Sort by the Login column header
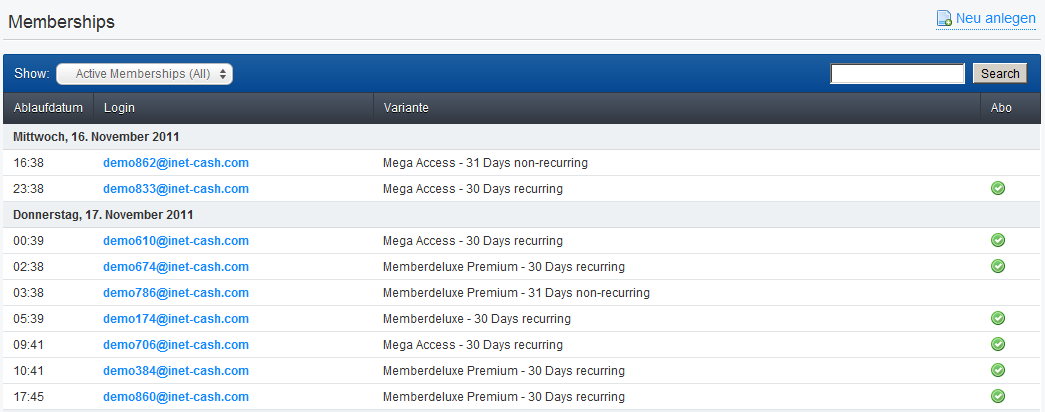The height and width of the screenshot is (412, 1045). (233, 108)
